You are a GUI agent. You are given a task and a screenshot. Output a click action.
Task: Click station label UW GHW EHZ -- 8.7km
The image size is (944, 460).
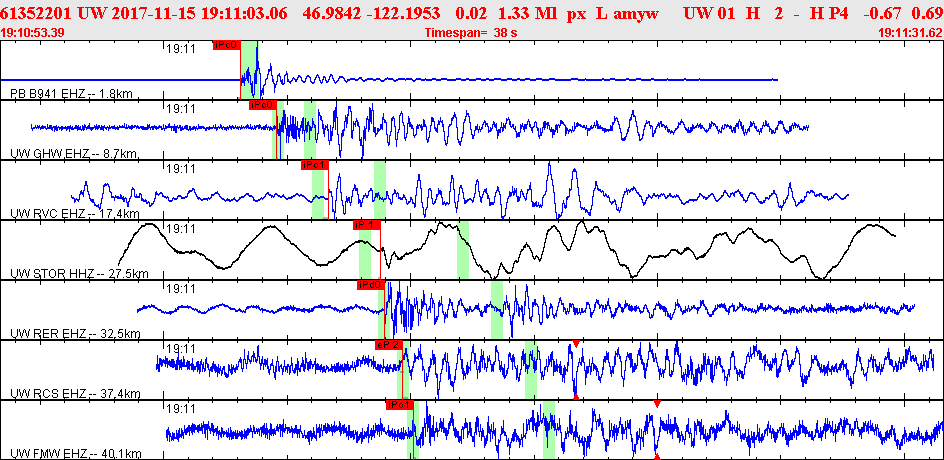coord(75,154)
